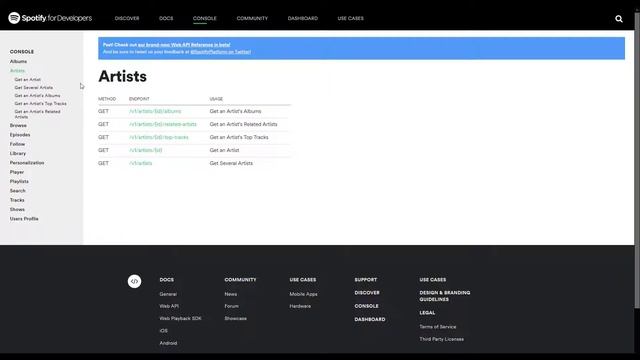Open the /v1/artists endpoint link
The height and width of the screenshot is (360, 640).
coord(140,163)
